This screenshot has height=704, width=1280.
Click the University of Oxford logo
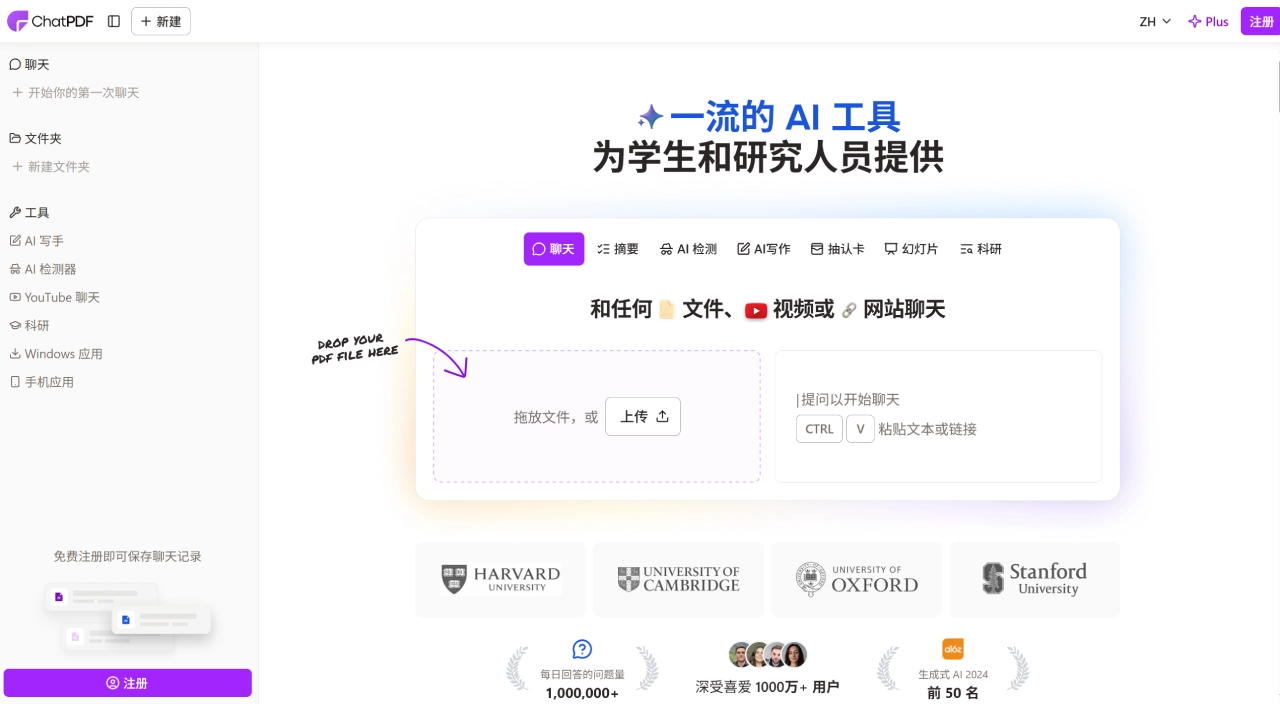(x=857, y=580)
